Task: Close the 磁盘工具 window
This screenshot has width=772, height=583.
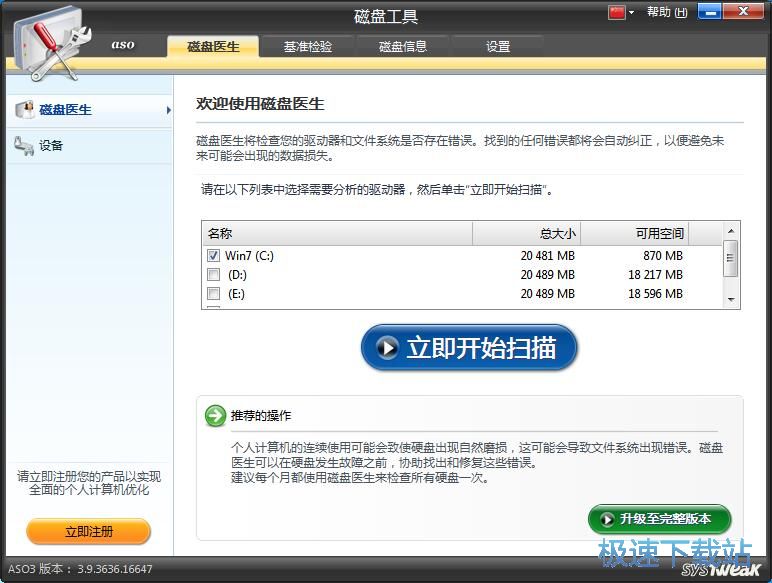Action: pos(743,12)
